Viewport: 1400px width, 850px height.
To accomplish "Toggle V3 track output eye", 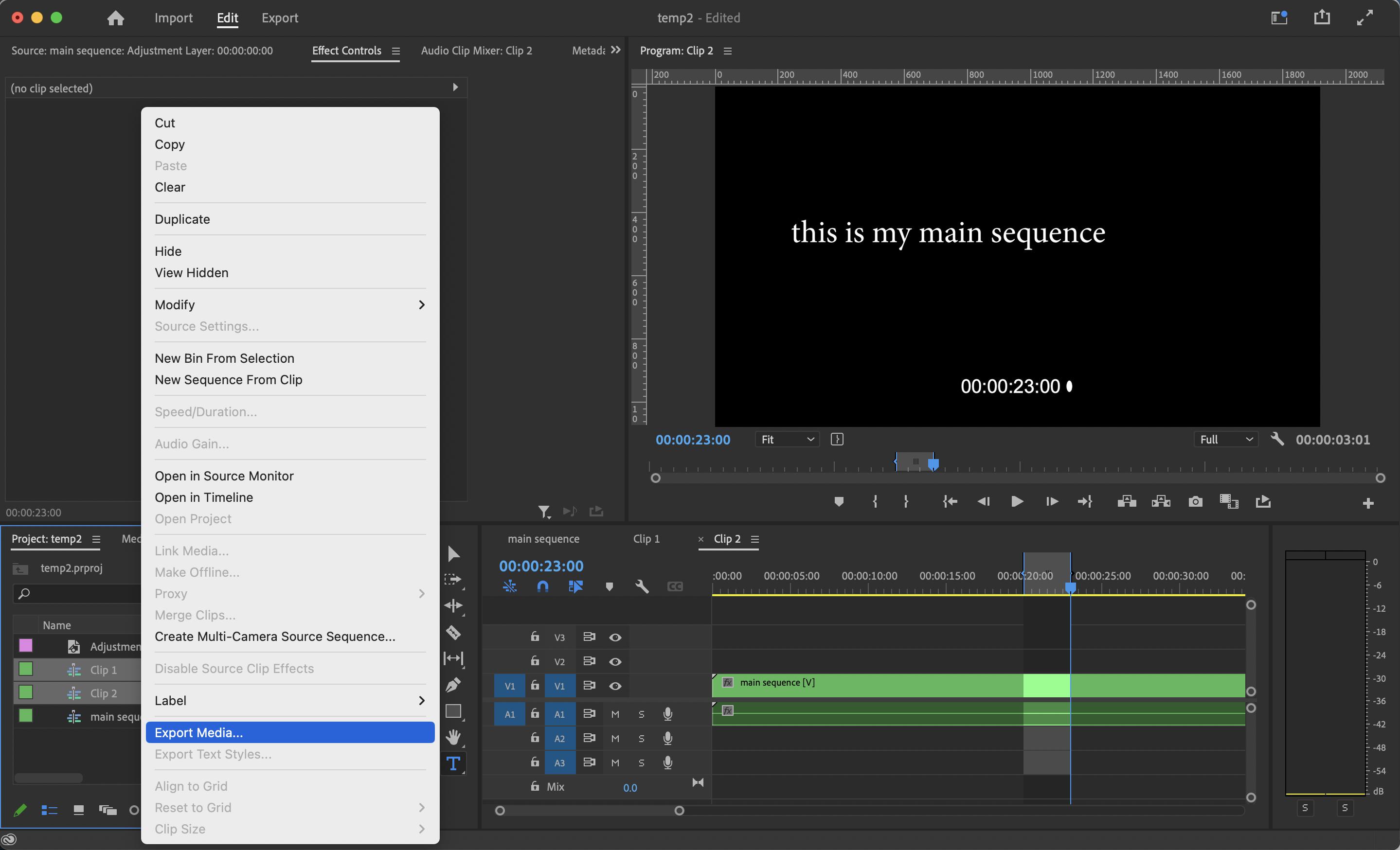I will 615,637.
